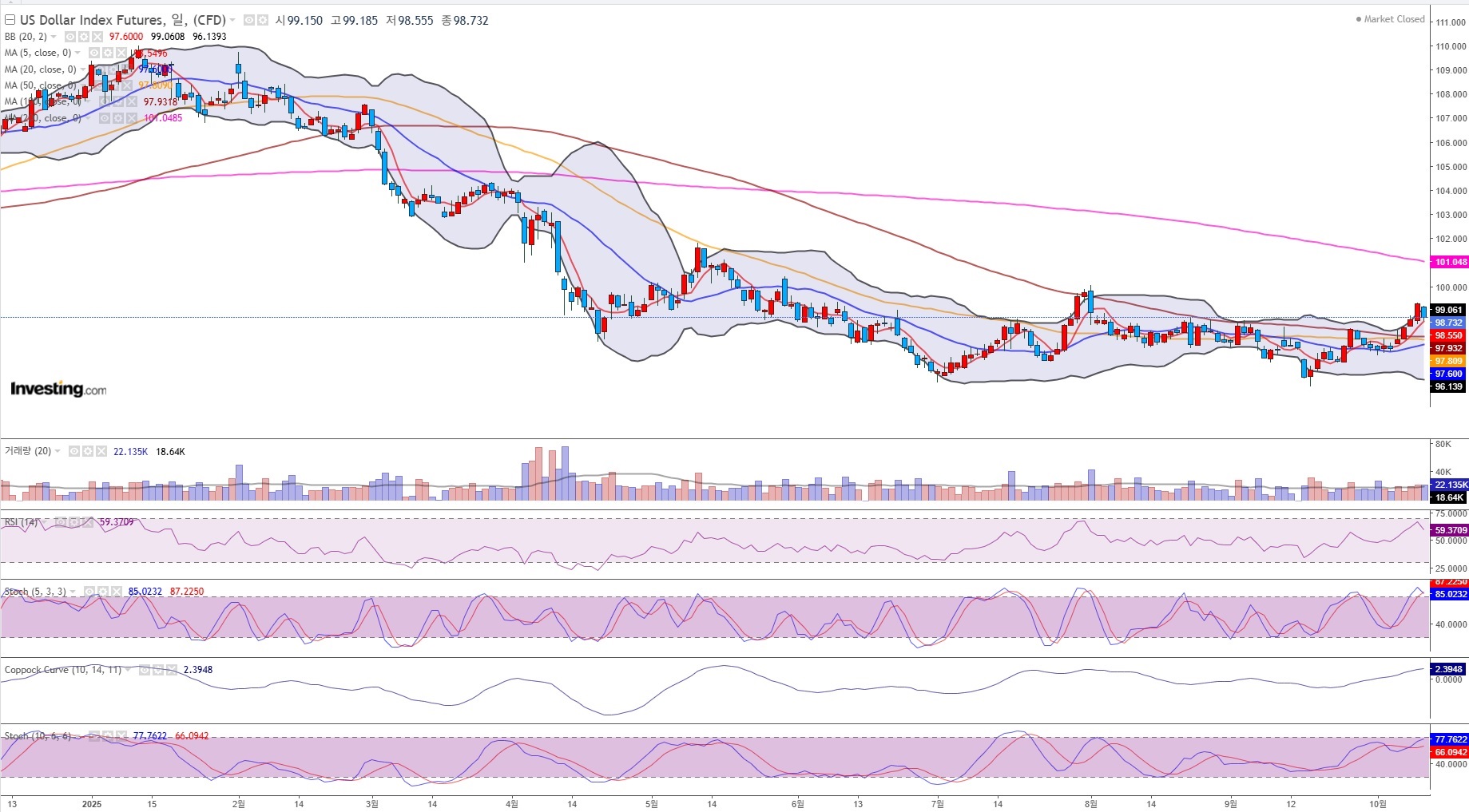Collapse the US Dollar Index Futures legend
Image resolution: width=1469 pixels, height=812 pixels.
point(10,20)
